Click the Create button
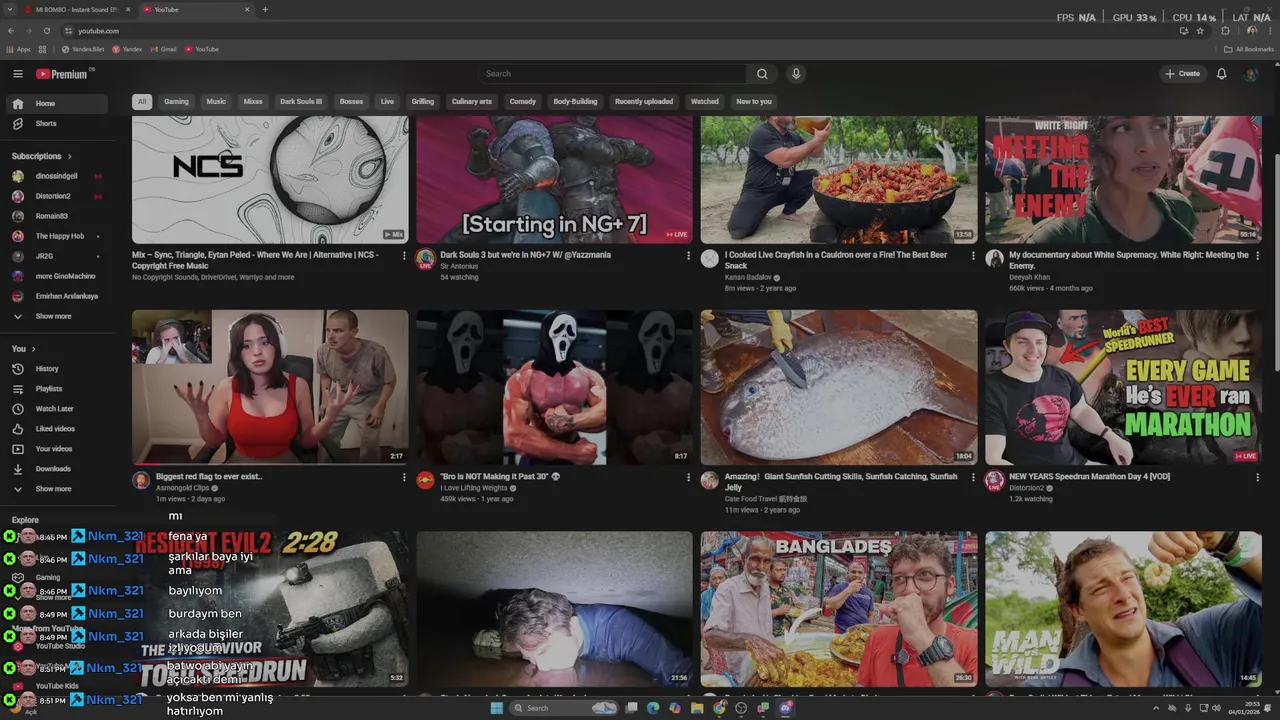 [x=1182, y=74]
